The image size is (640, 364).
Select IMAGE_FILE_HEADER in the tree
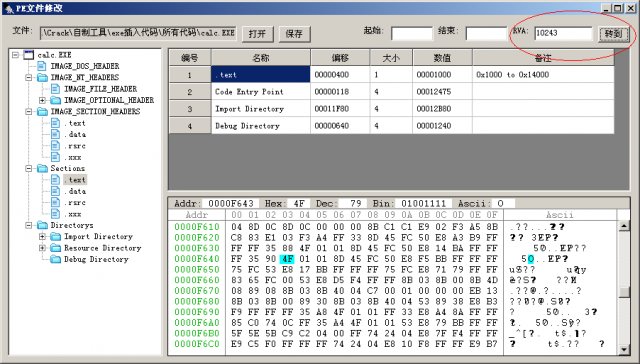[x=100, y=89]
